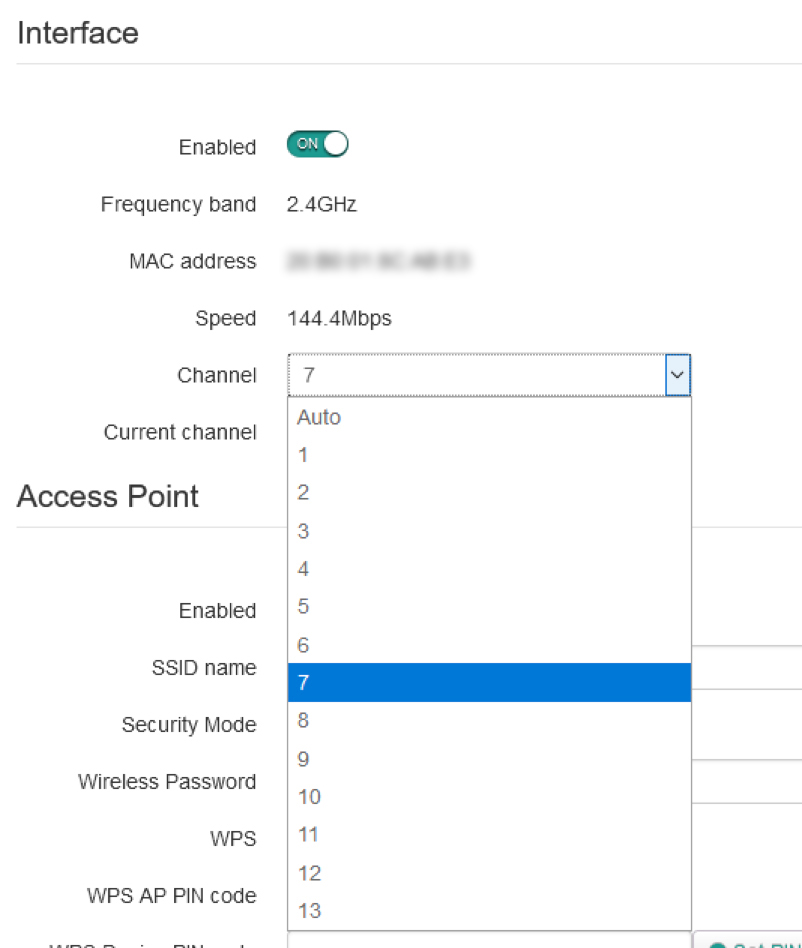
Task: Choose channel 9 from dropdown
Action: click(x=489, y=759)
